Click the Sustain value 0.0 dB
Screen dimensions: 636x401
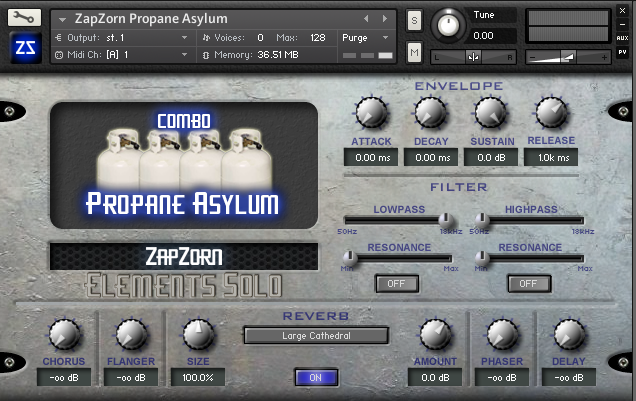[x=491, y=157]
